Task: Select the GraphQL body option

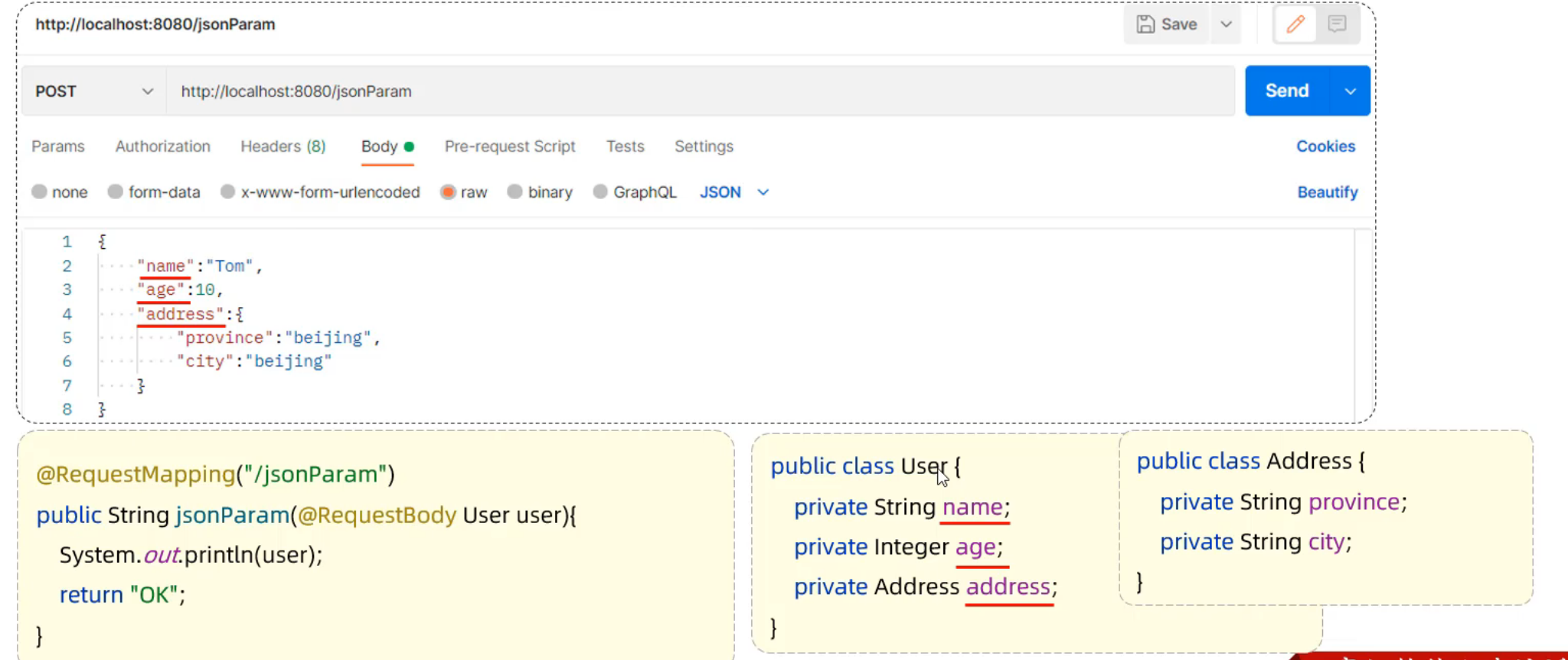Action: pos(601,191)
